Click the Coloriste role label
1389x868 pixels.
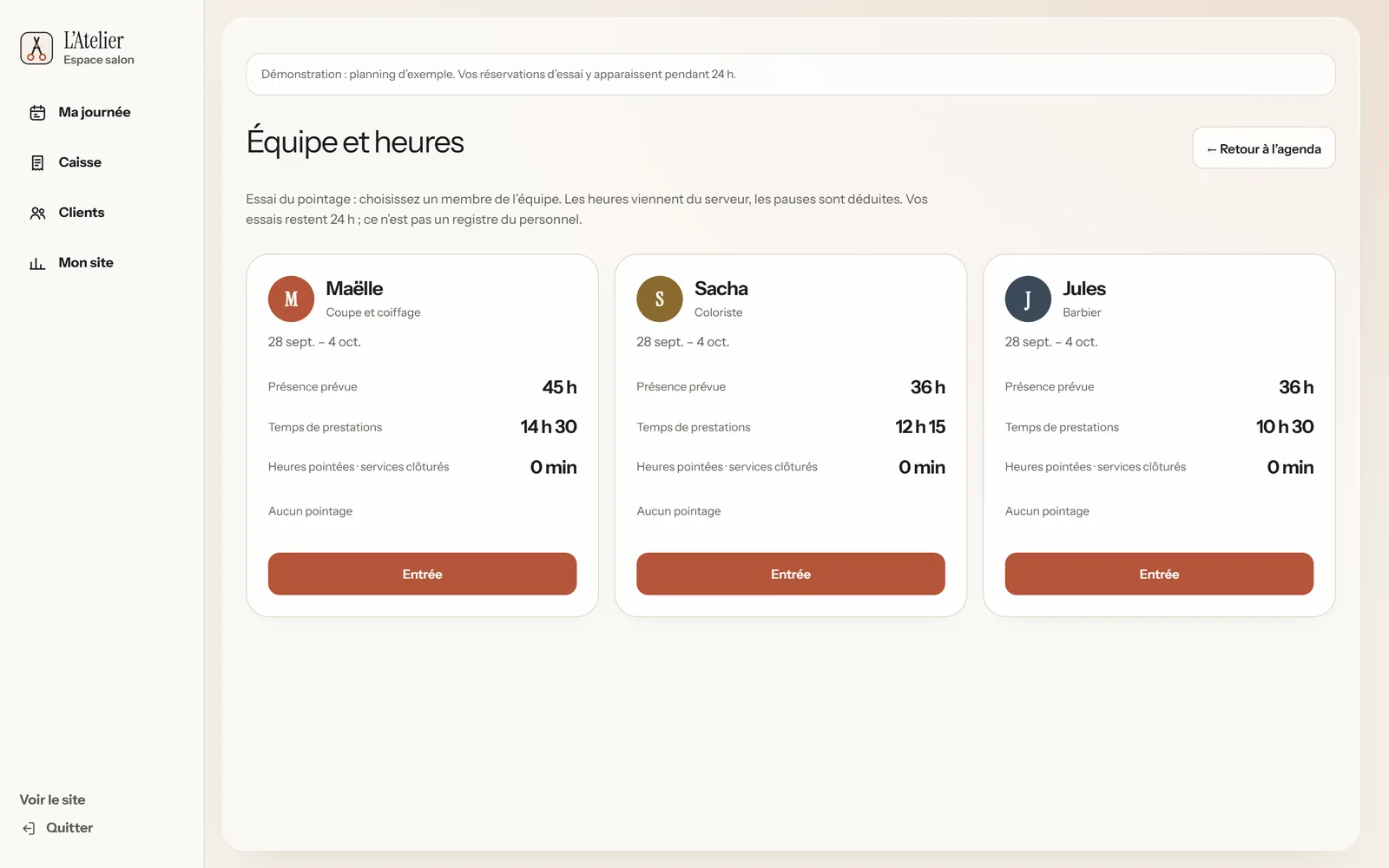[x=718, y=312]
